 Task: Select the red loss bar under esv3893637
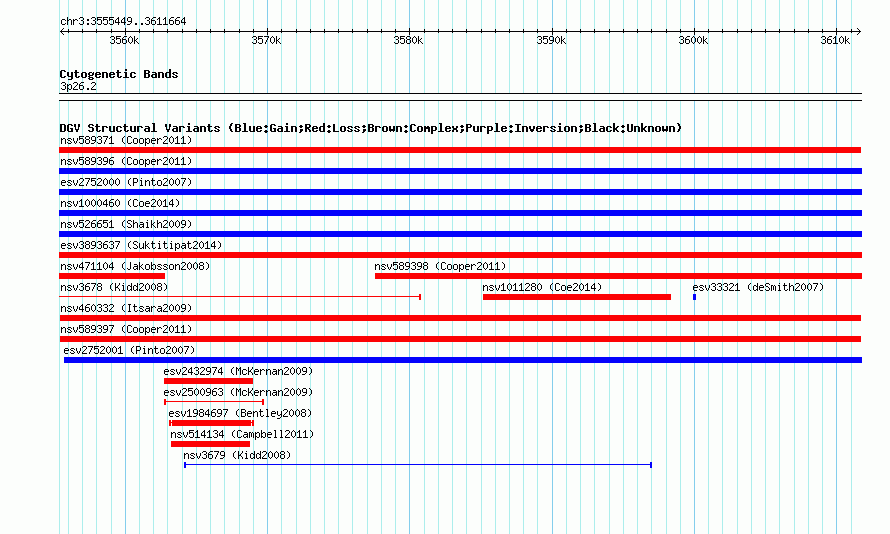(x=460, y=255)
